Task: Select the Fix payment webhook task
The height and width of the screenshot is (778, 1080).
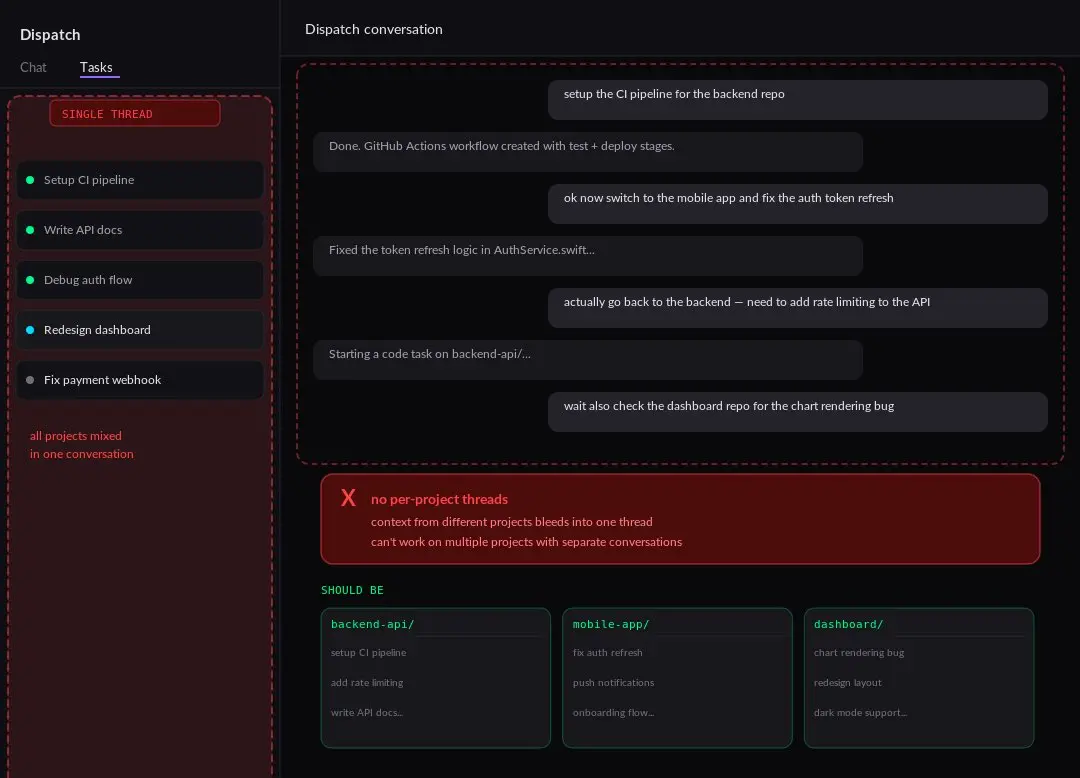Action: pyautogui.click(x=140, y=380)
